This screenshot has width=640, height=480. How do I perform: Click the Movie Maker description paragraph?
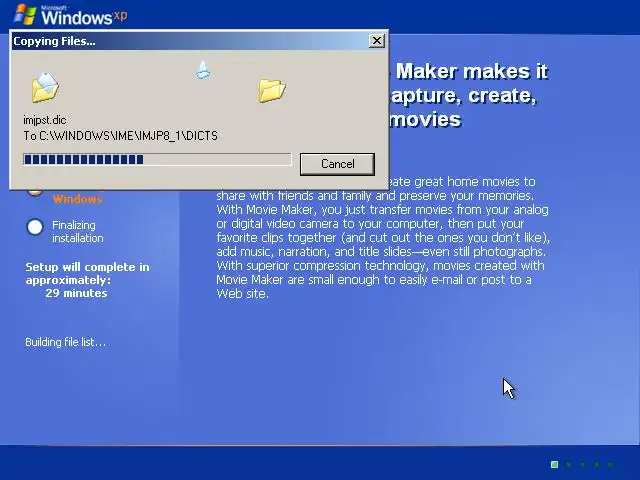click(x=383, y=238)
